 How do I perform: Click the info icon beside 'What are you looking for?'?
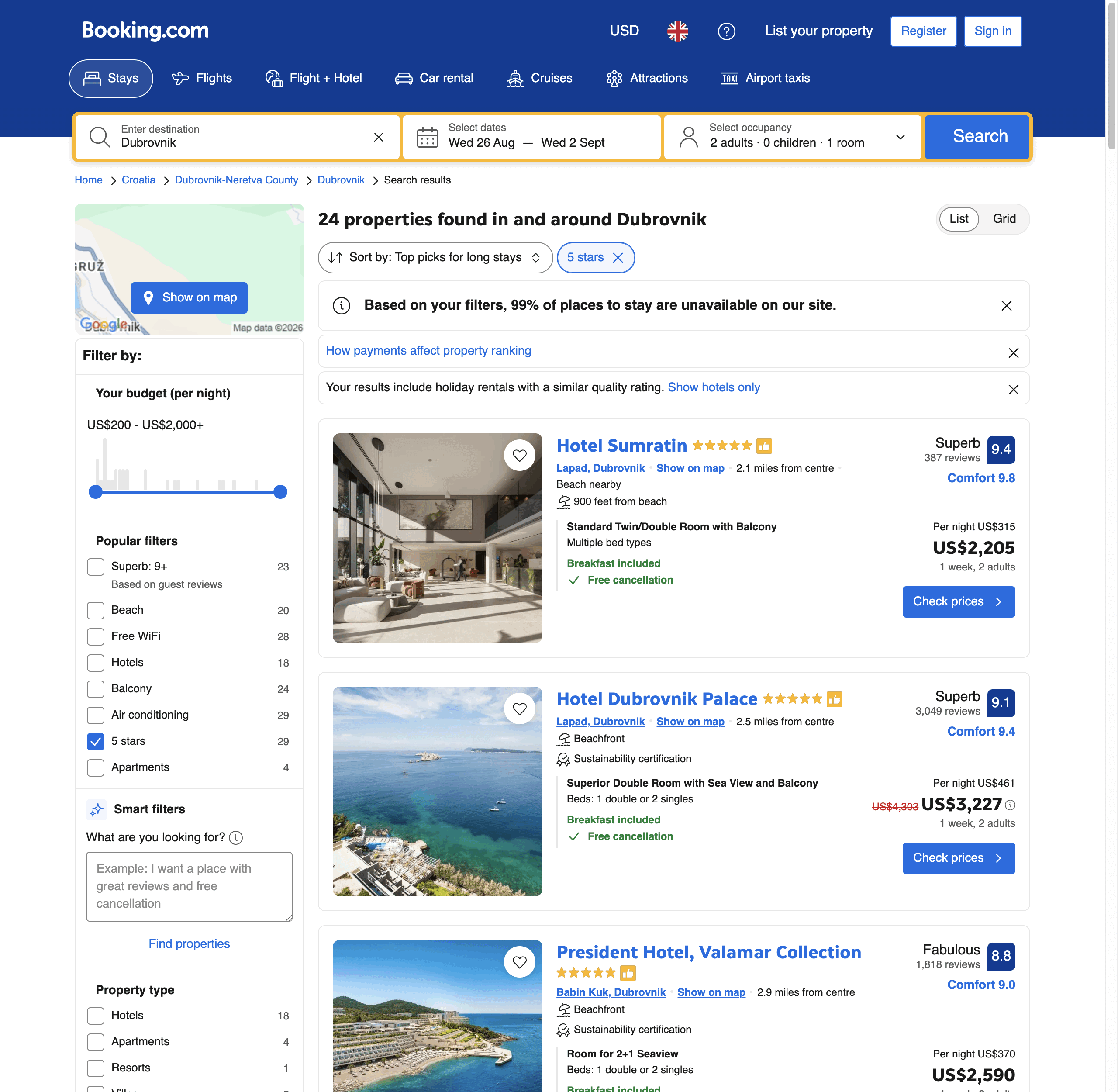click(x=236, y=838)
